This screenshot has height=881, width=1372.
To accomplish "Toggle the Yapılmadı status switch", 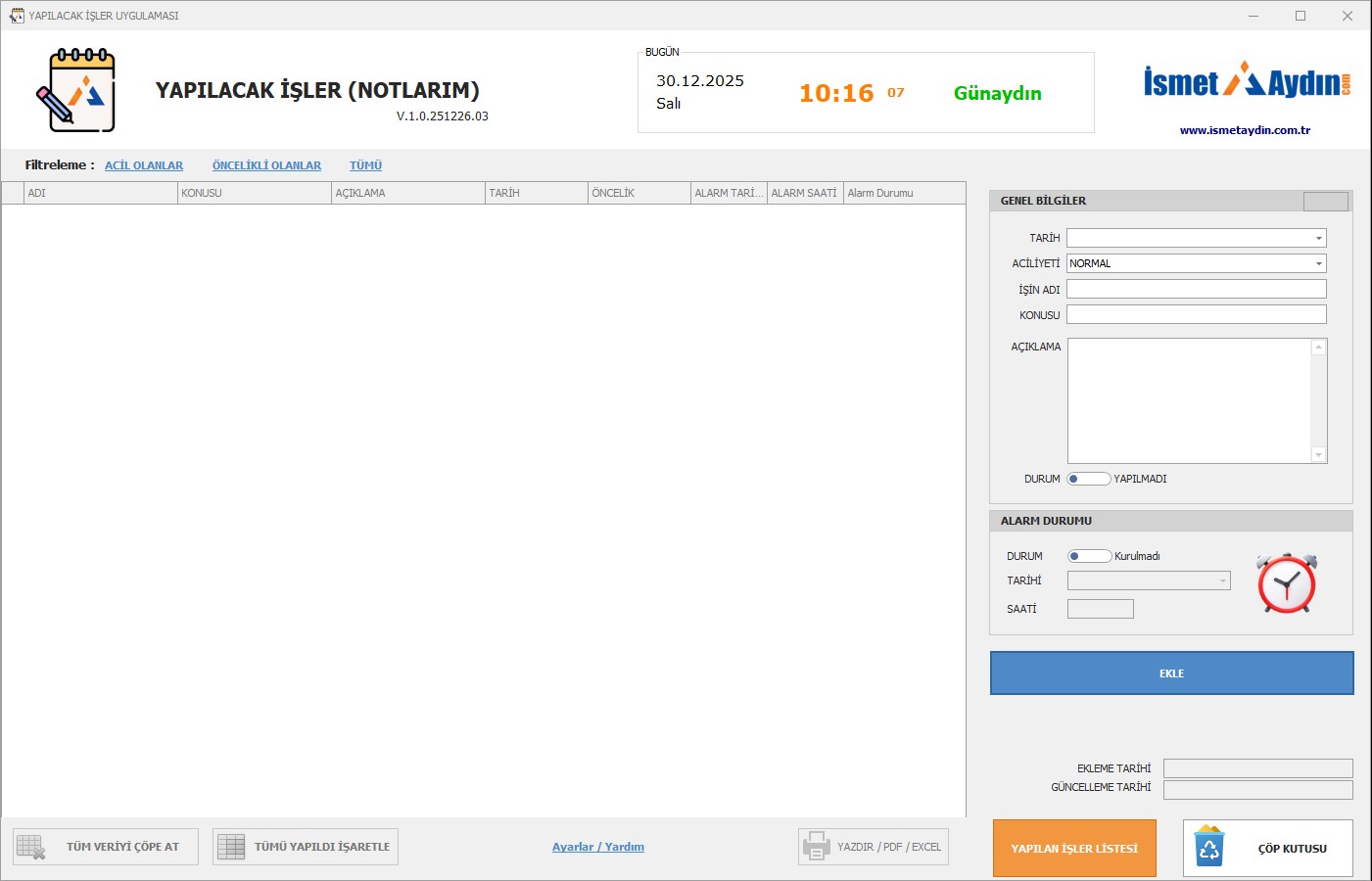I will (1088, 479).
